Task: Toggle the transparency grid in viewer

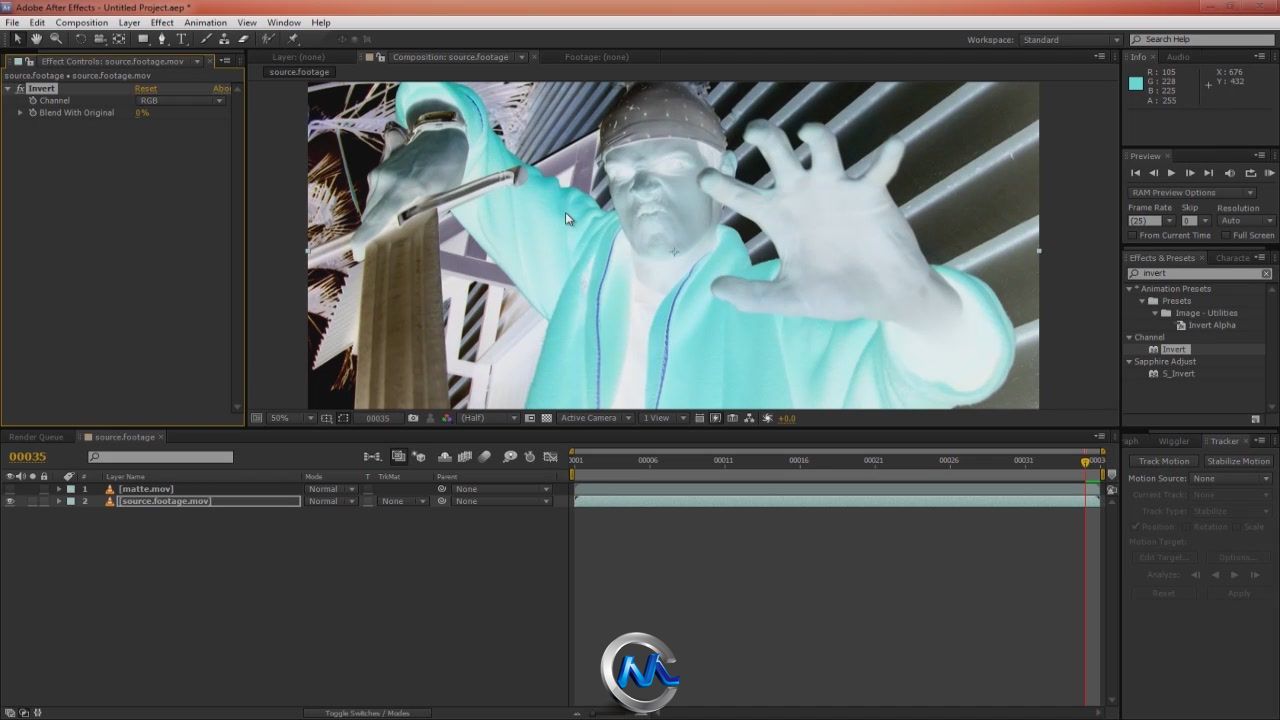Action: (546, 418)
